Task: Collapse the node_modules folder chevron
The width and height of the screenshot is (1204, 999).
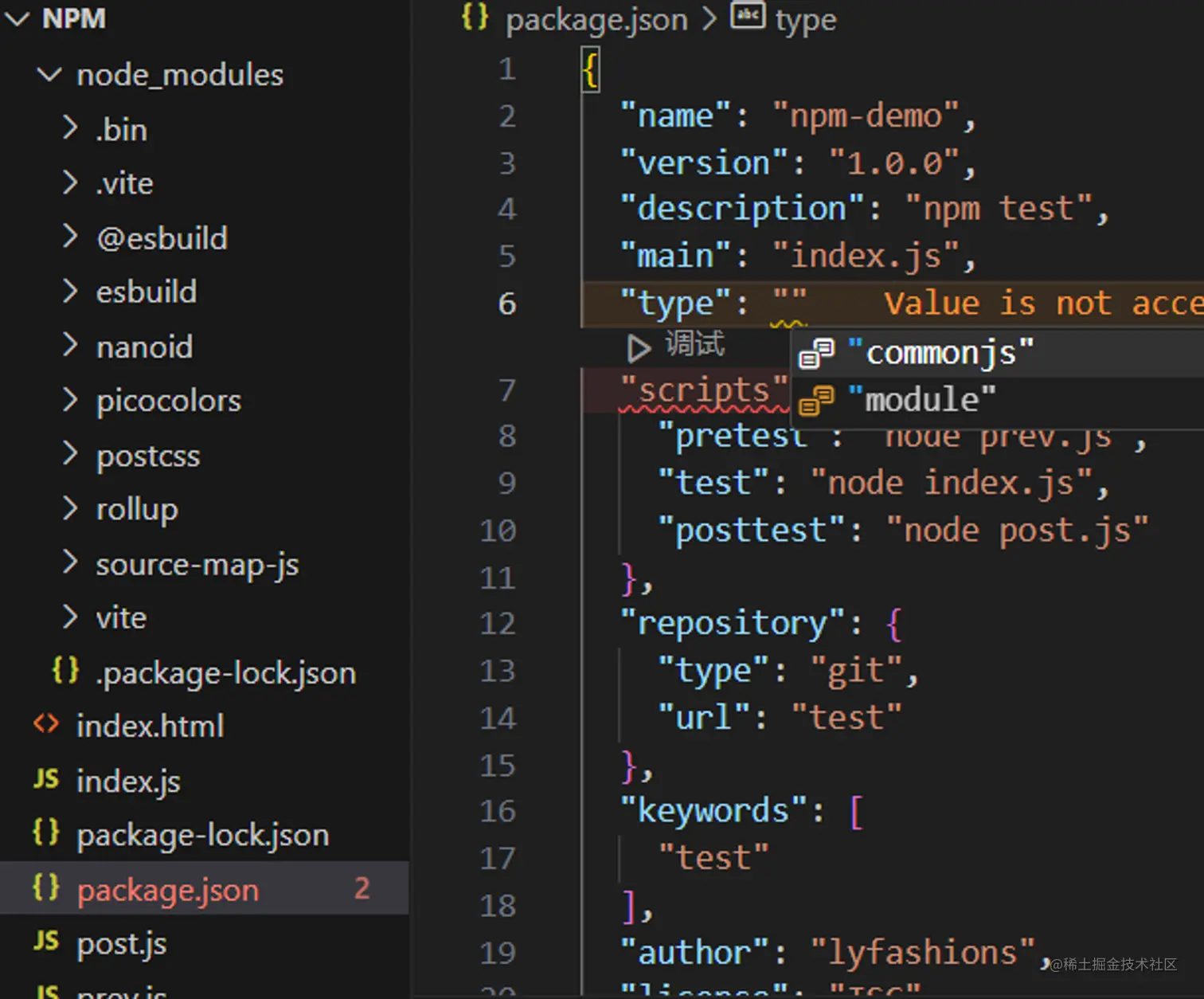Action: (49, 75)
